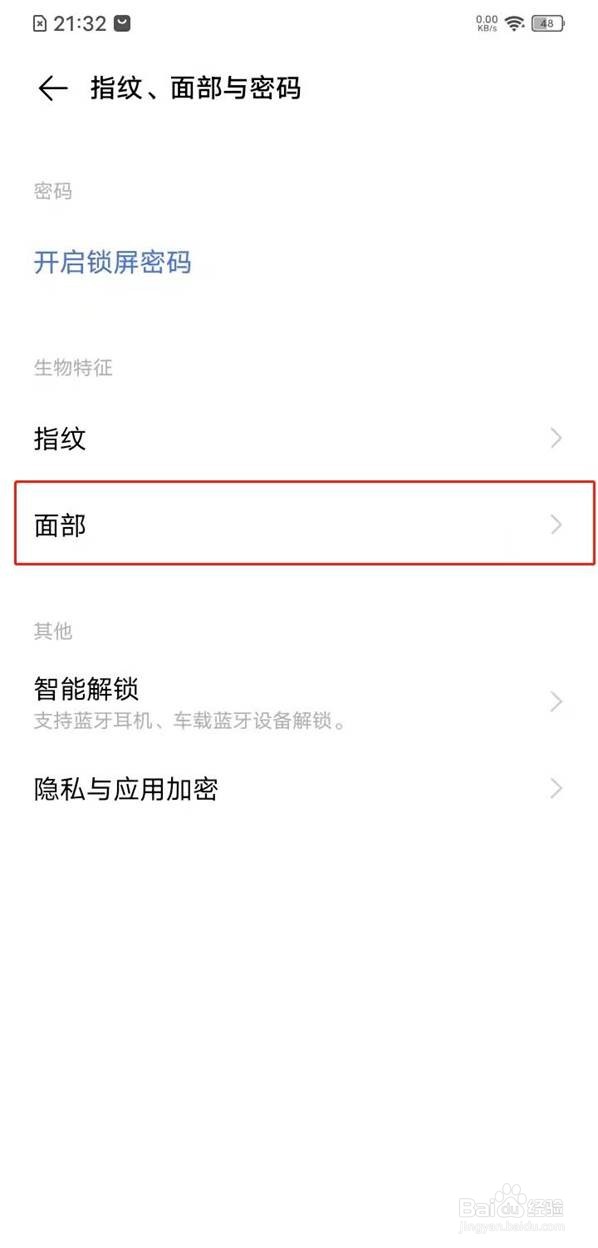
Task: Expand the 面部 chevron arrow
Action: click(557, 525)
